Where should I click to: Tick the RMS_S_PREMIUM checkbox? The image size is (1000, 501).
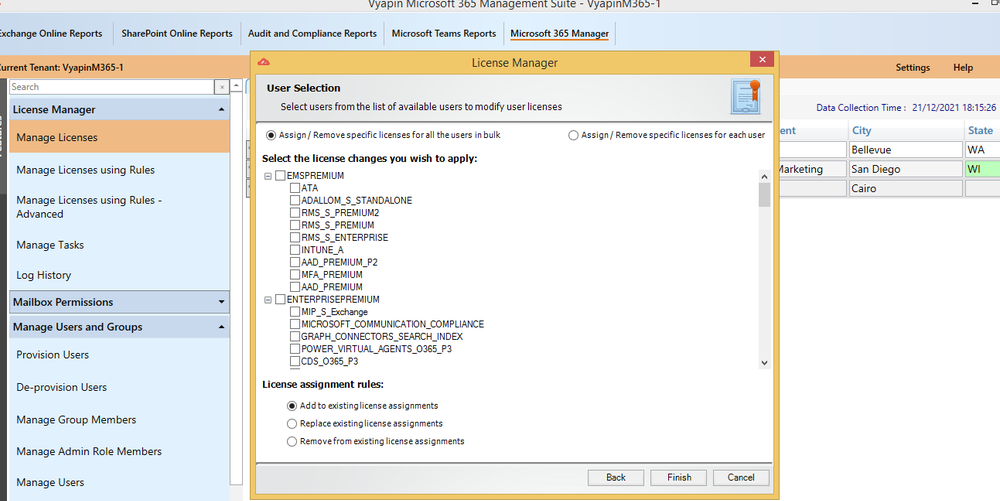[x=295, y=225]
